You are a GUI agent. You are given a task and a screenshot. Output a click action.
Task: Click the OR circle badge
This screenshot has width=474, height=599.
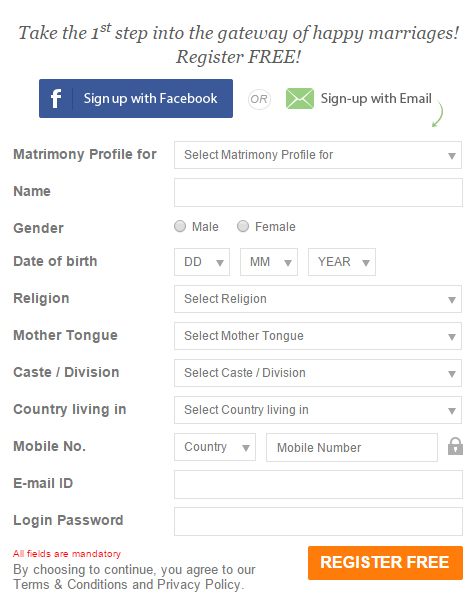259,99
